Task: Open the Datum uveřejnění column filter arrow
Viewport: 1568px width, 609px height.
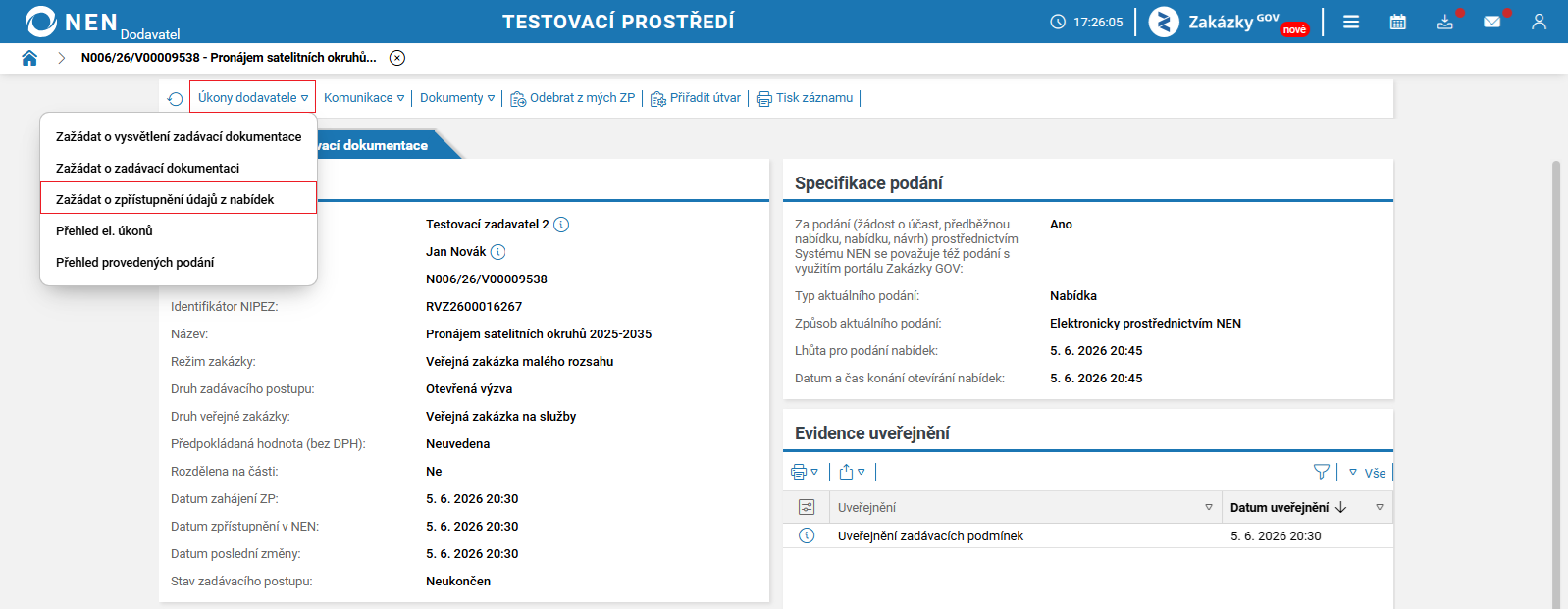Action: 1380,507
